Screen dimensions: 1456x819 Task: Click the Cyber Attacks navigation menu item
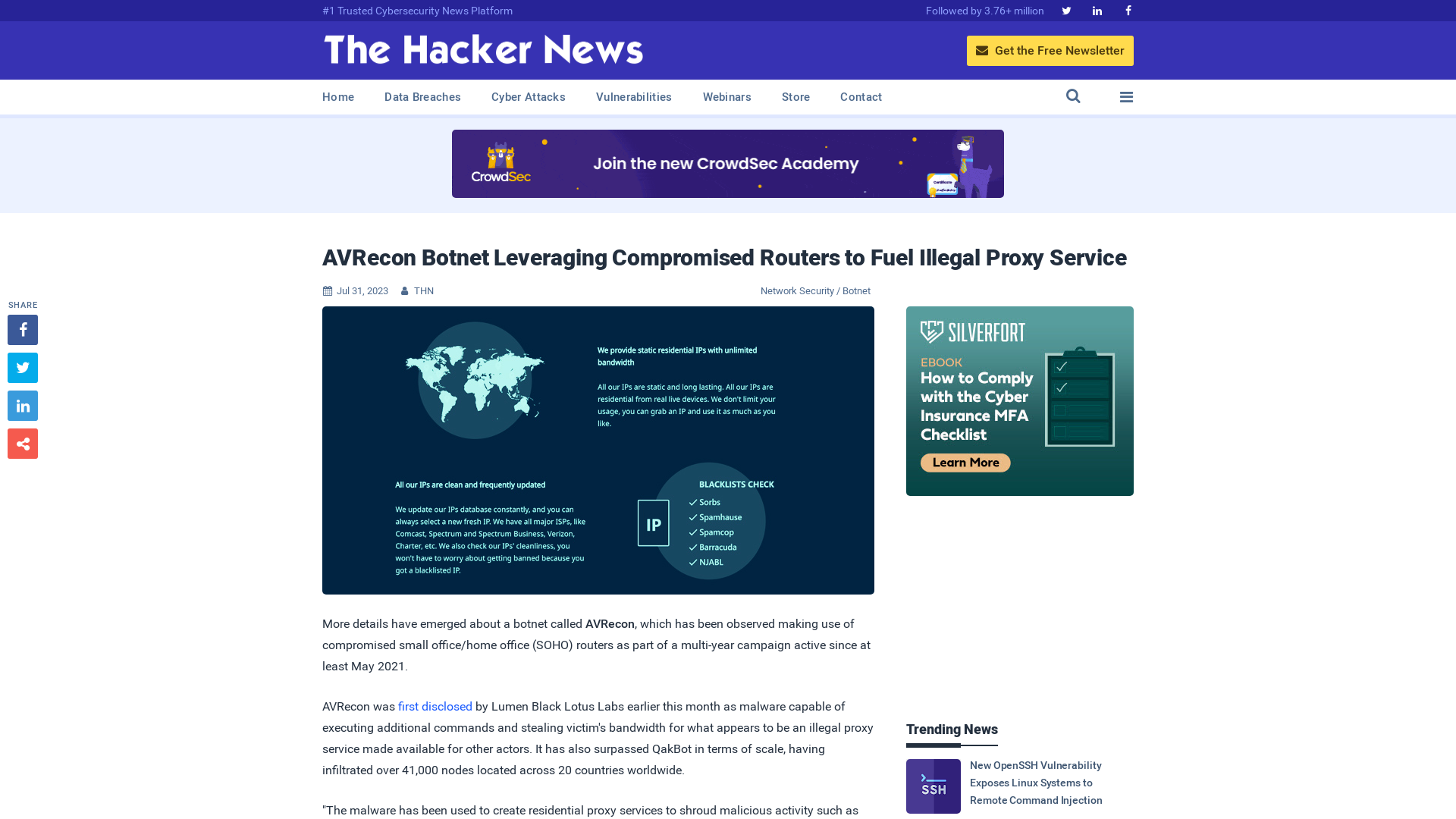(x=528, y=96)
